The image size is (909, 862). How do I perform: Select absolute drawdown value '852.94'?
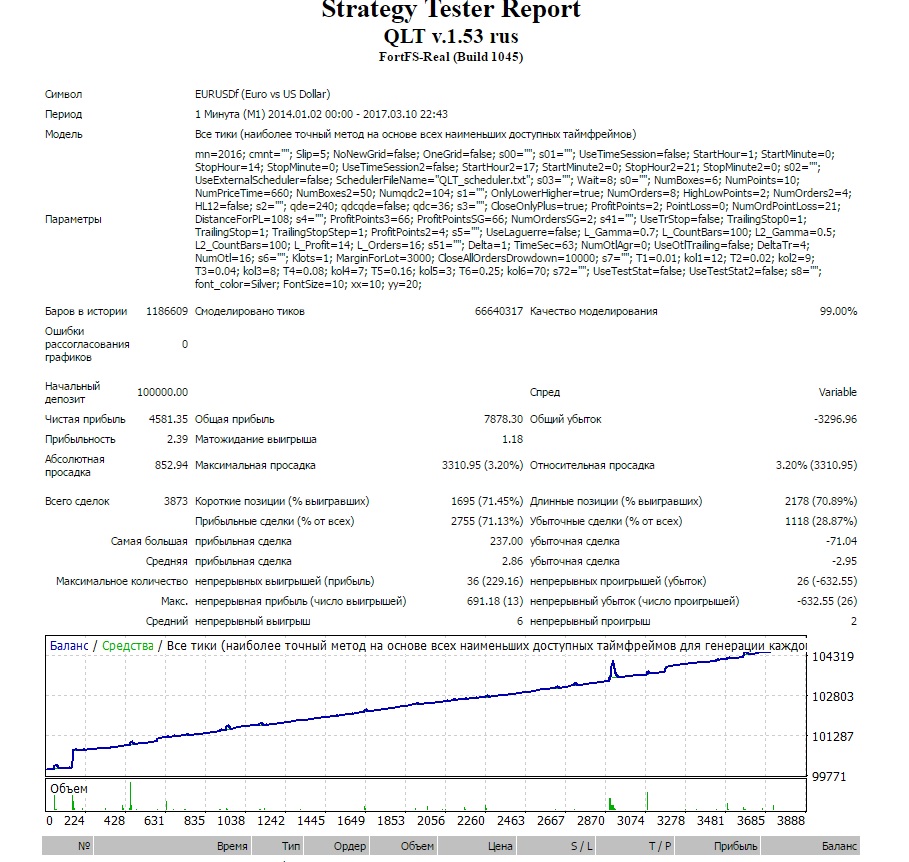pos(171,465)
